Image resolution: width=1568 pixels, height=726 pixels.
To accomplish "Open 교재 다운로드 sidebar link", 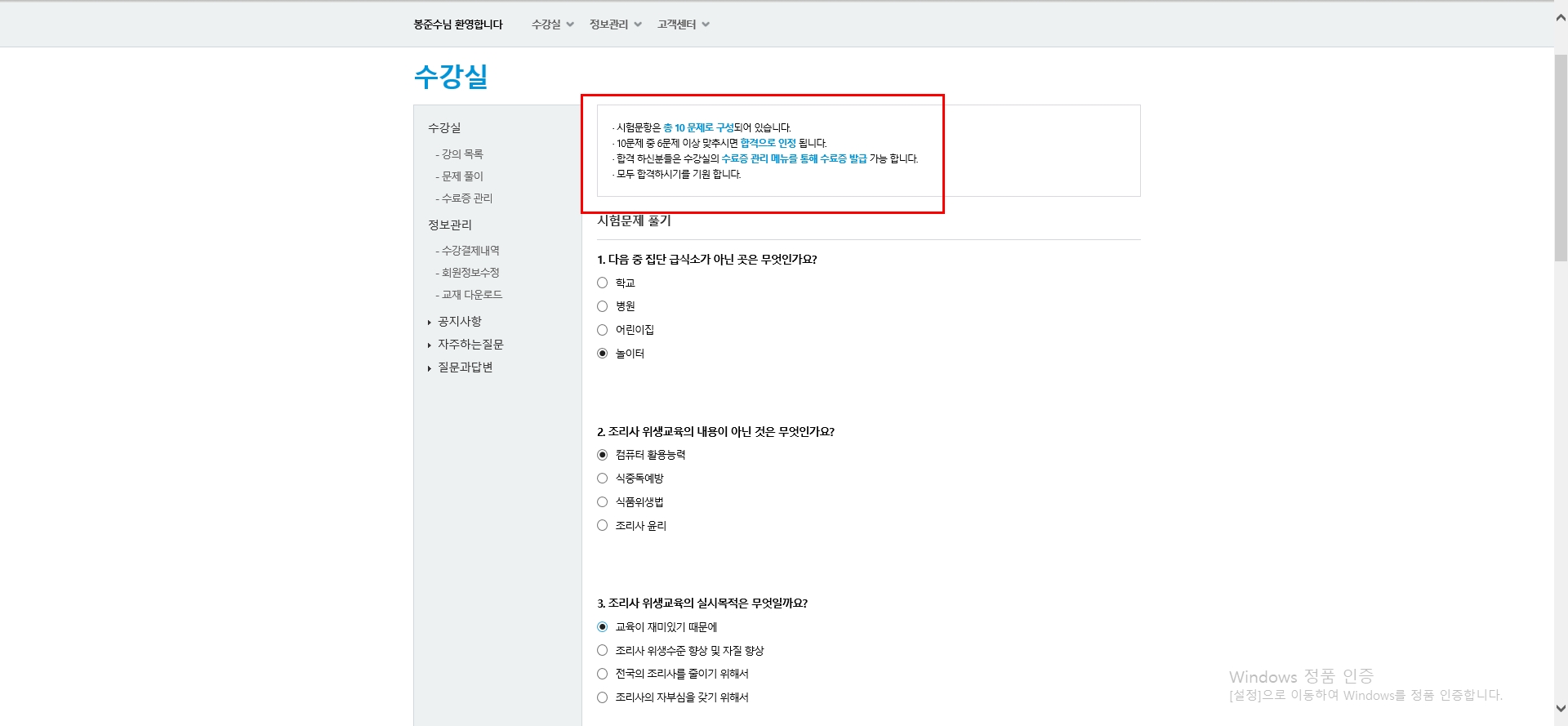I will [471, 295].
